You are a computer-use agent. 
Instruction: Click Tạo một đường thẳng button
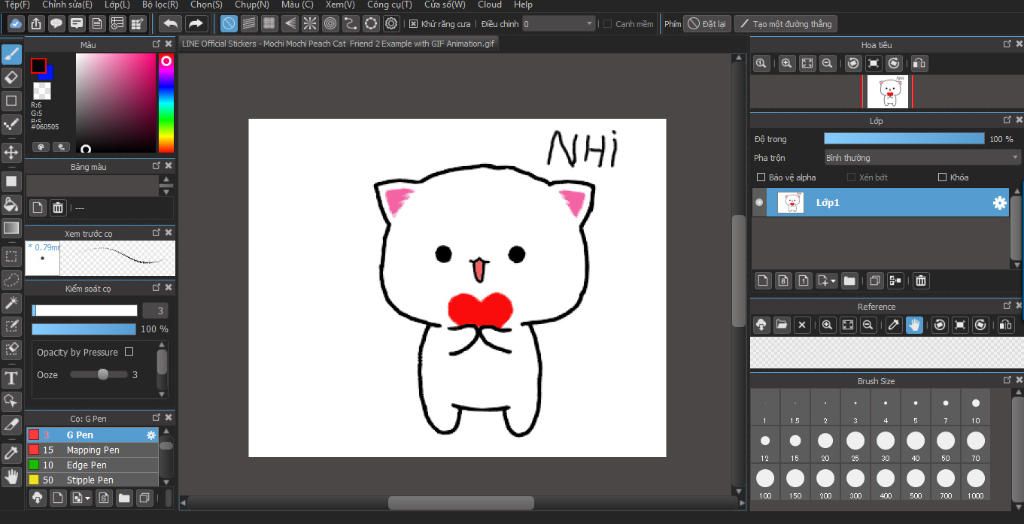786,24
